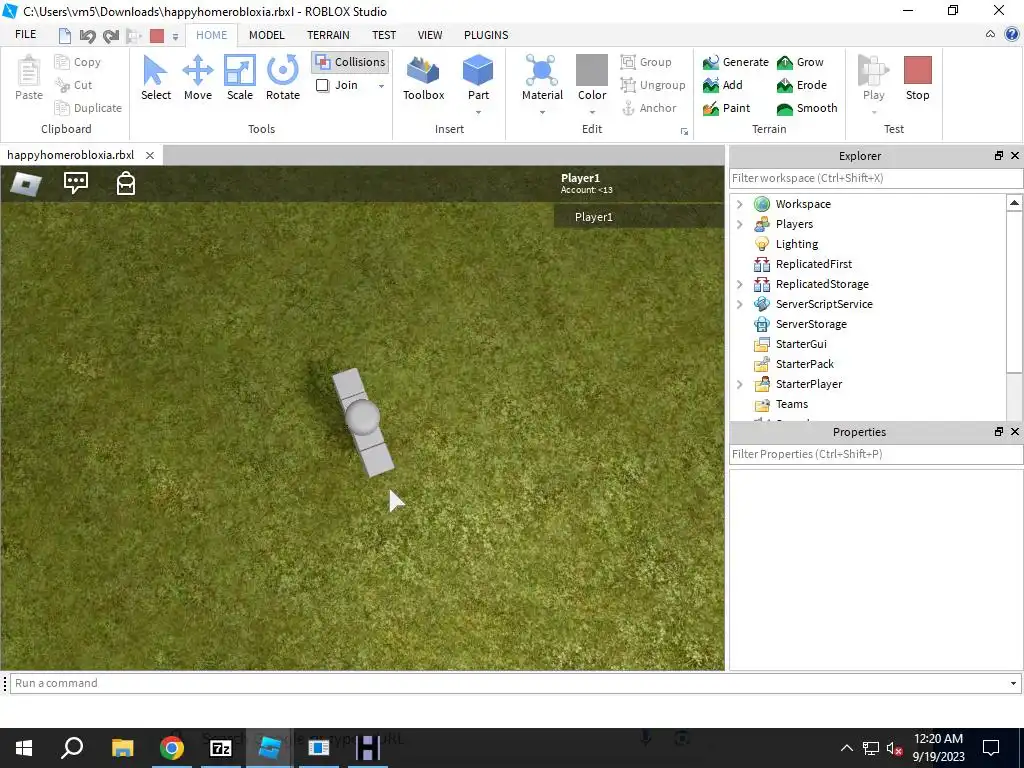Activate the Move tool

pyautogui.click(x=197, y=78)
